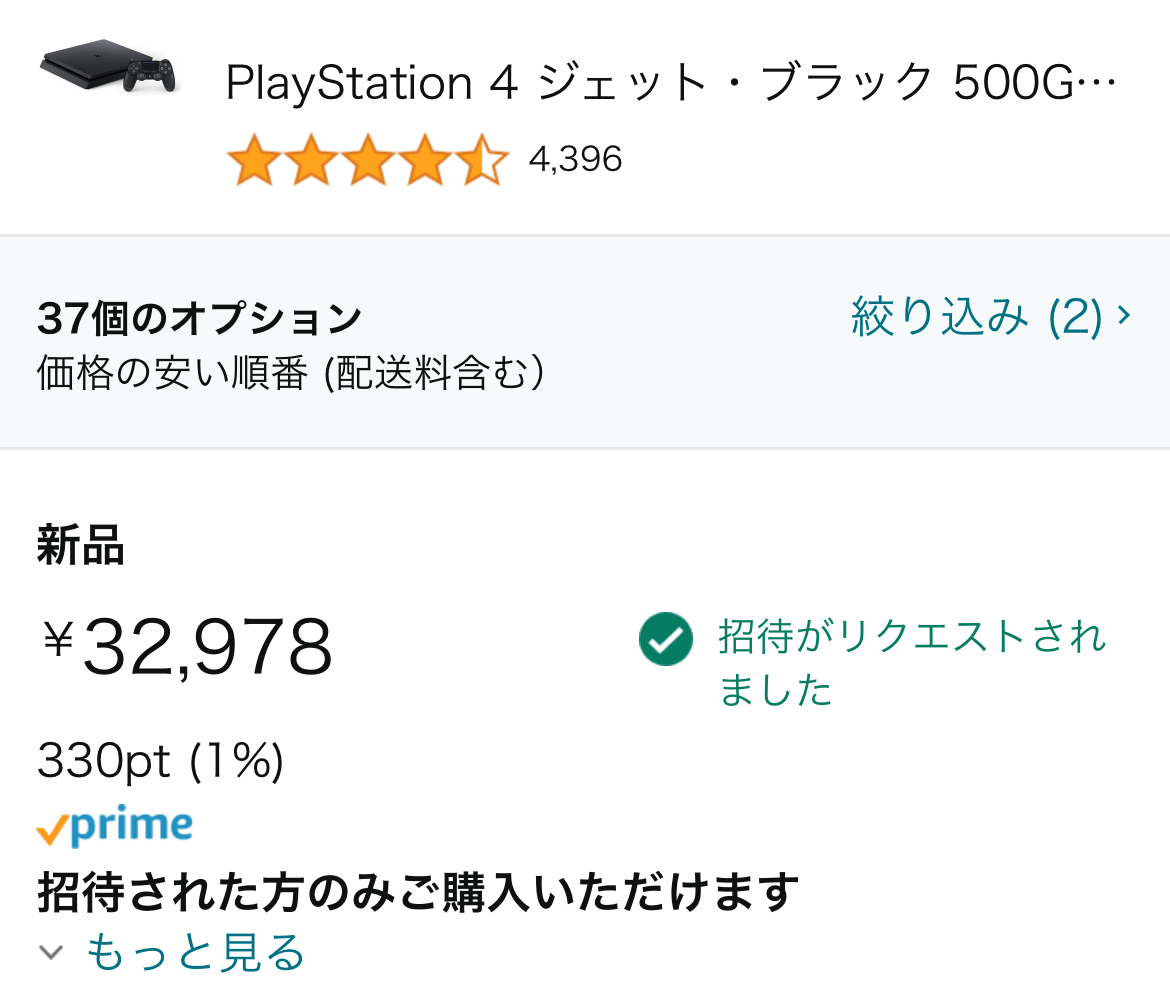Click the 新品 condition label
Viewport: 1170px width, 1004px height.
(x=80, y=547)
